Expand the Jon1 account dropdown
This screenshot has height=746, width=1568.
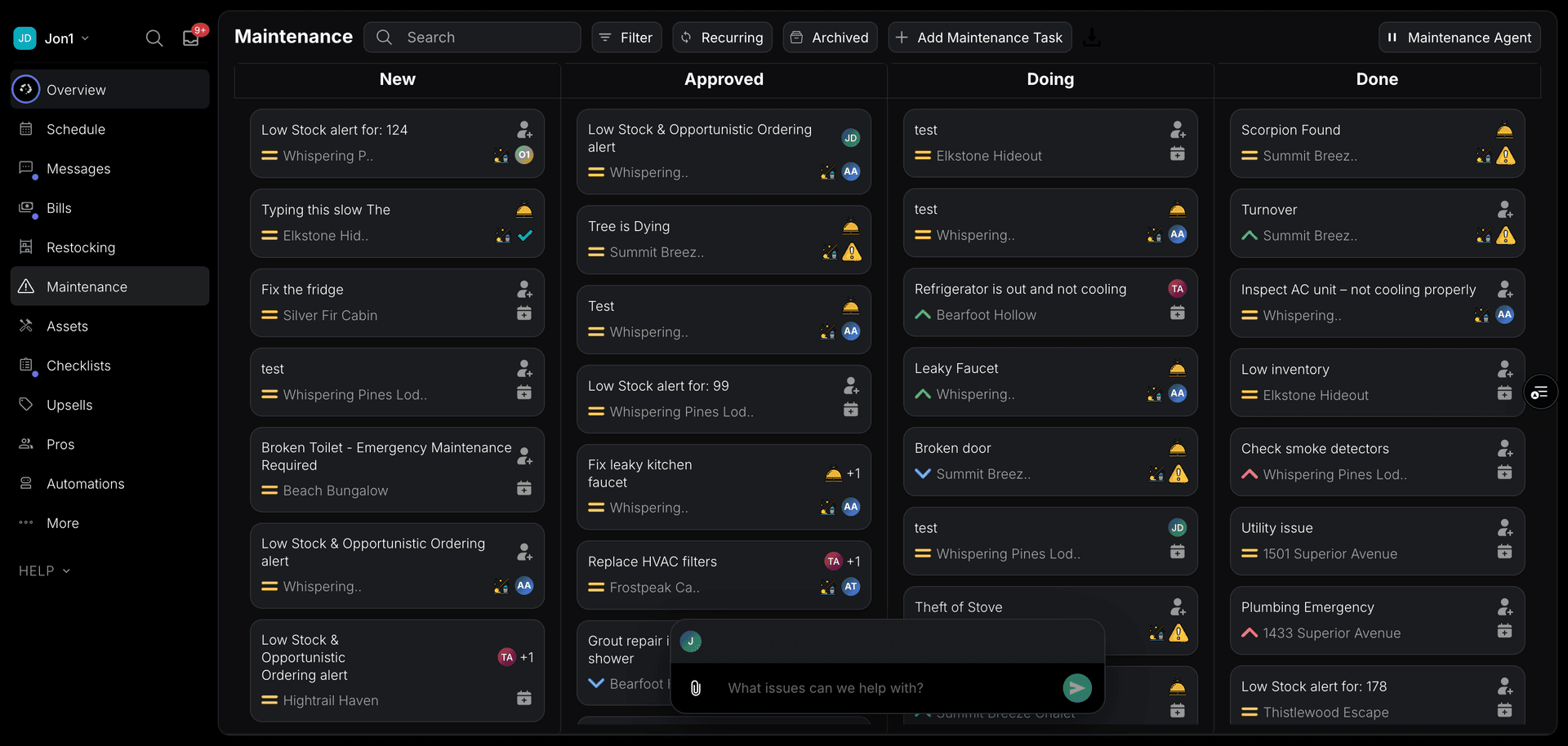pyautogui.click(x=65, y=38)
